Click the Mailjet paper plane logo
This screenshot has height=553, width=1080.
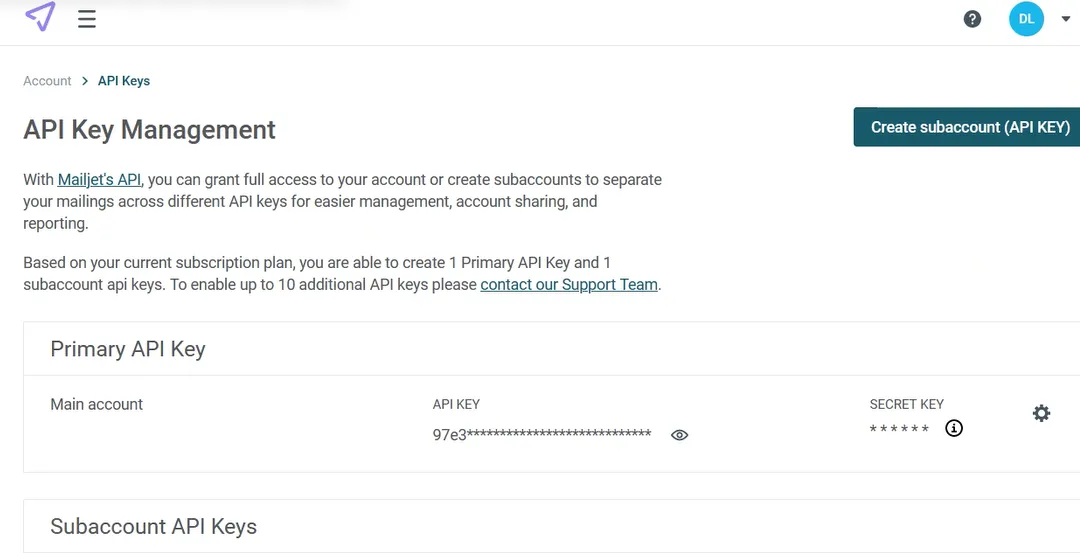40,17
